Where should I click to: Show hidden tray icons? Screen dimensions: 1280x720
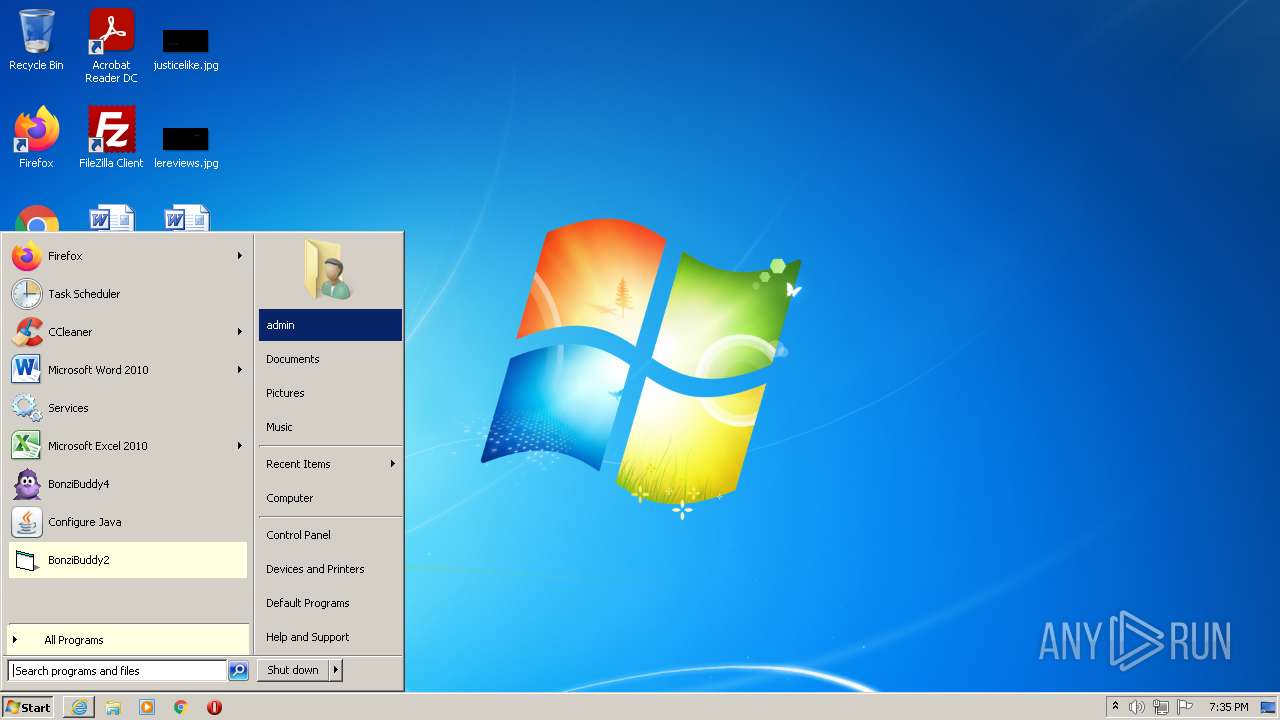1115,707
